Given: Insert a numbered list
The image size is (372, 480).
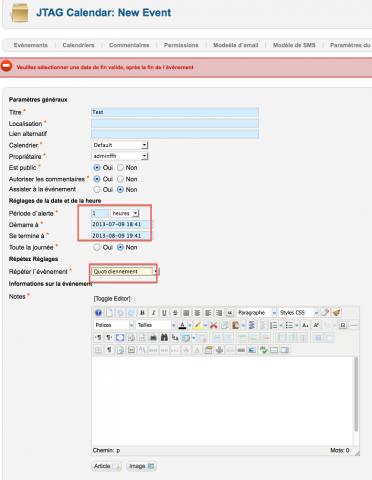Looking at the screenshot, I should tap(273, 325).
